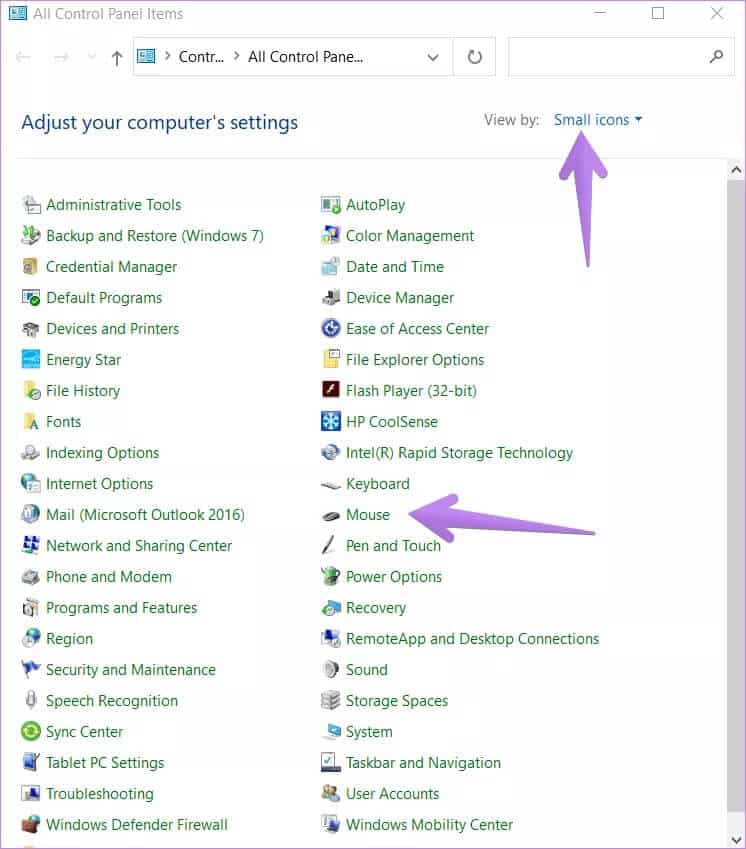Open Taskbar and Navigation
This screenshot has height=849, width=746.
[423, 762]
